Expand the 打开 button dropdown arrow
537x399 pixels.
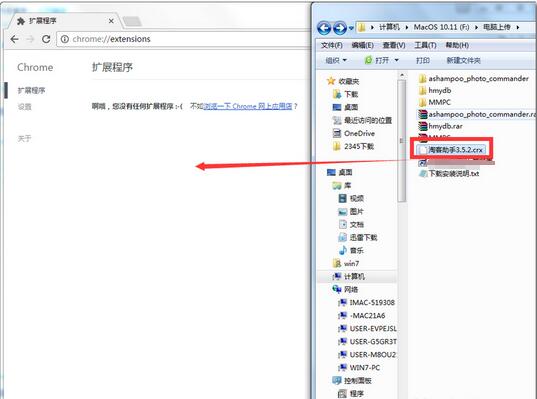(x=397, y=61)
